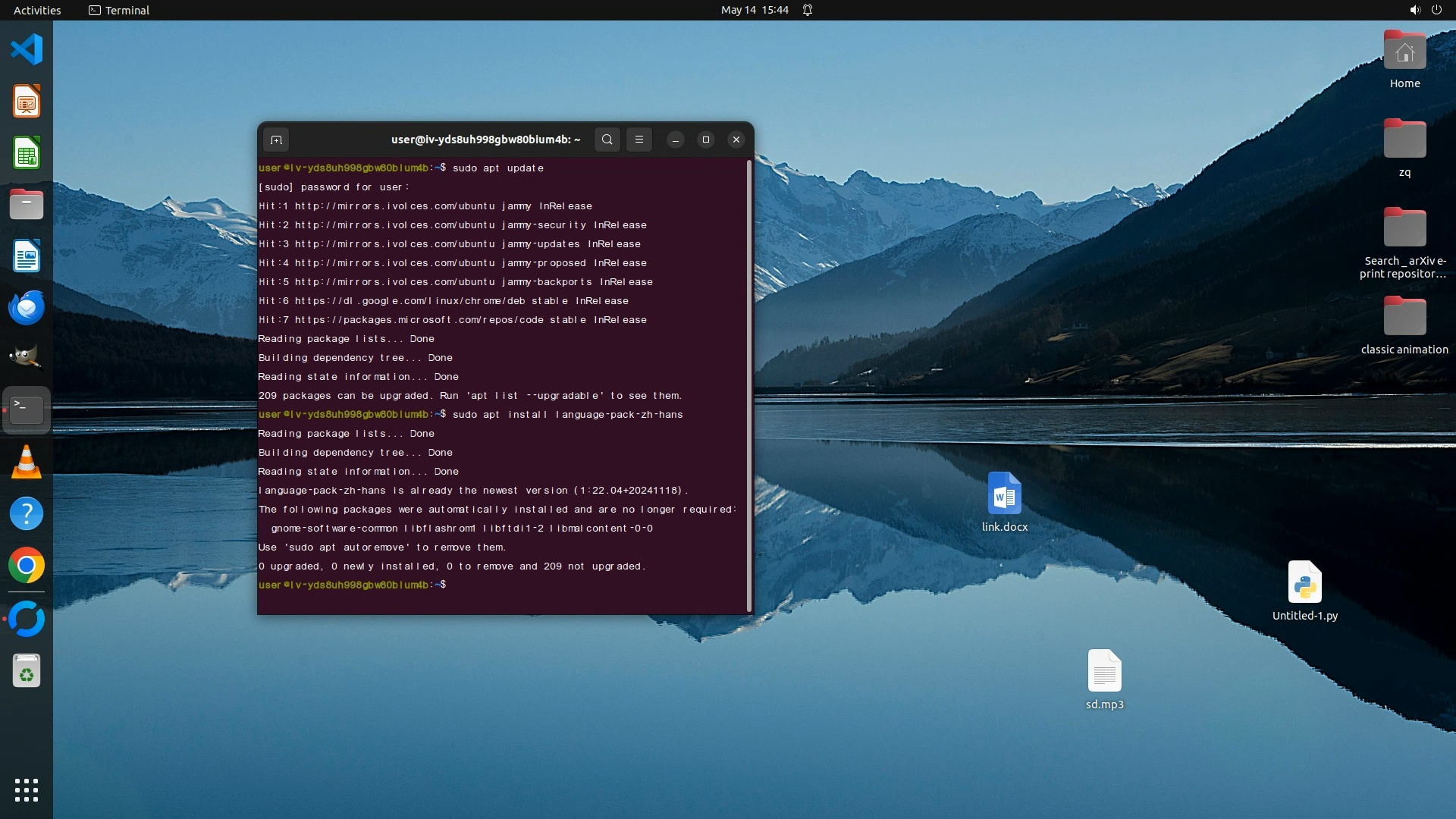
Task: Expand the system volume and power menu
Action: click(x=1425, y=10)
